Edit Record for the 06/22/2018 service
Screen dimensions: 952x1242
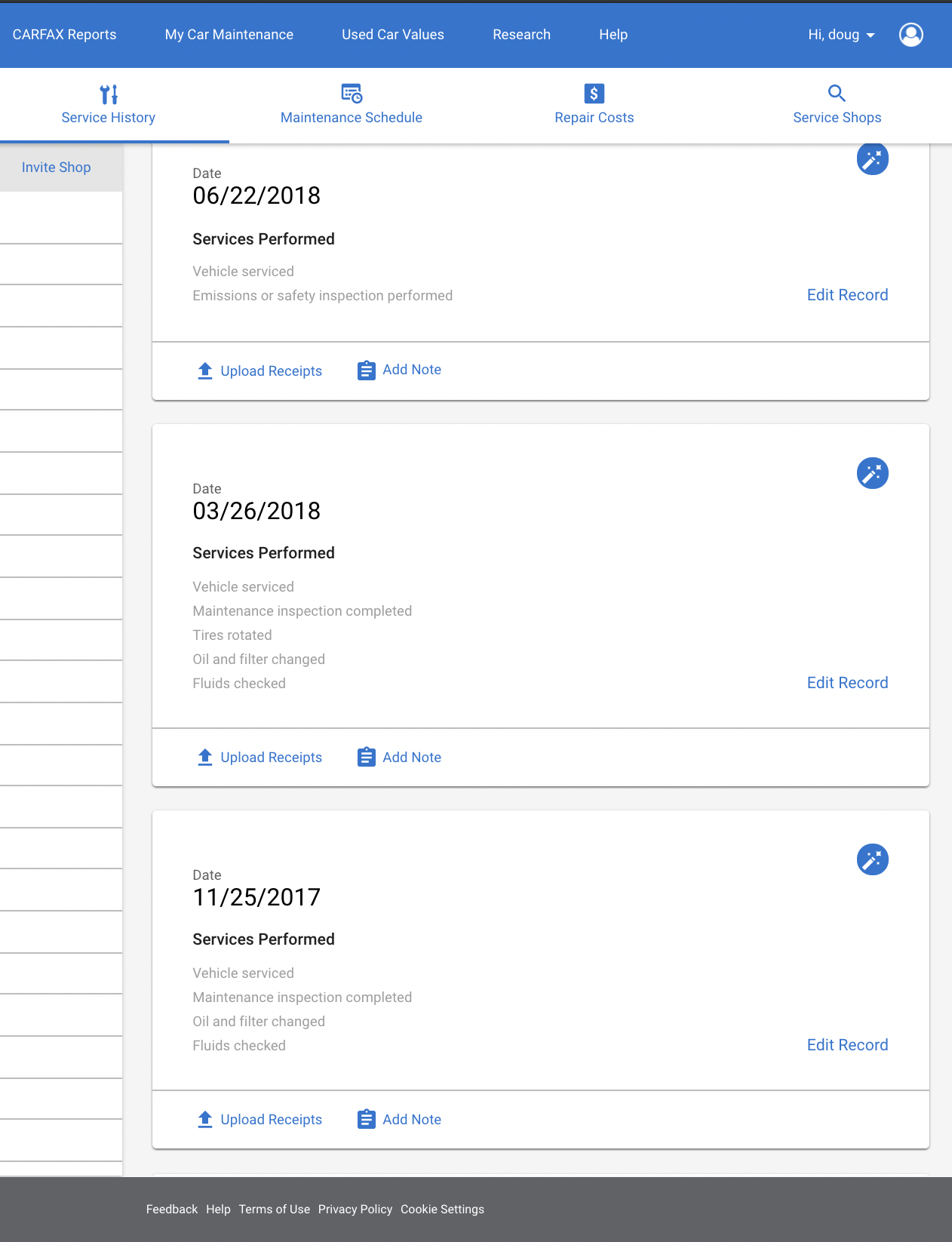pos(848,295)
